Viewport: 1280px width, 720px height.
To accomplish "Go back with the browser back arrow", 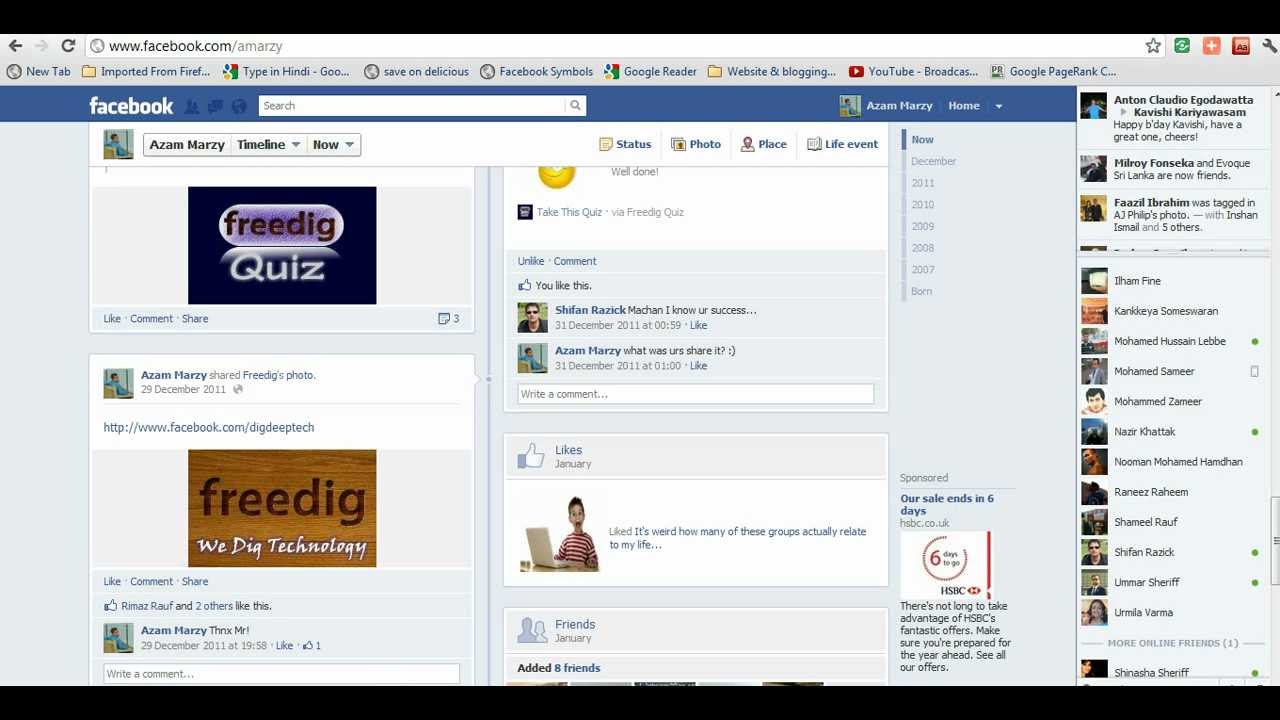I will click(15, 46).
